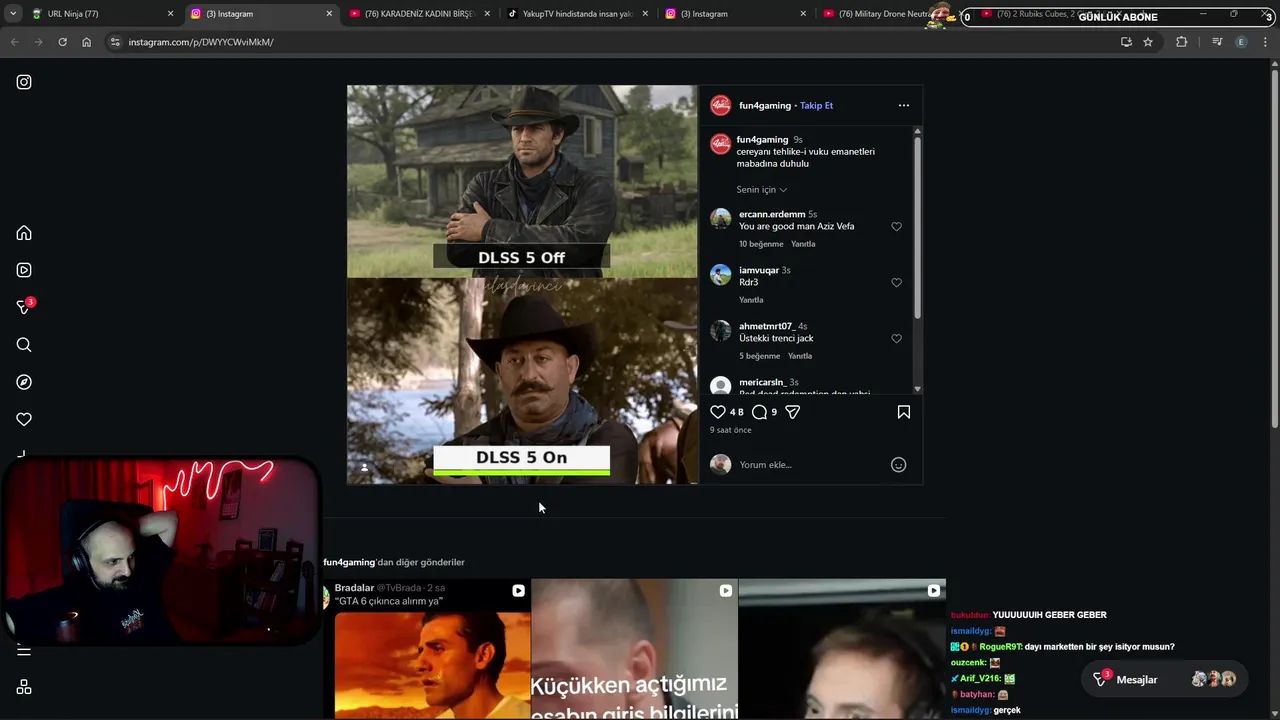1280x720 pixels.
Task: Open the install app icon in address bar
Action: (x=1126, y=42)
